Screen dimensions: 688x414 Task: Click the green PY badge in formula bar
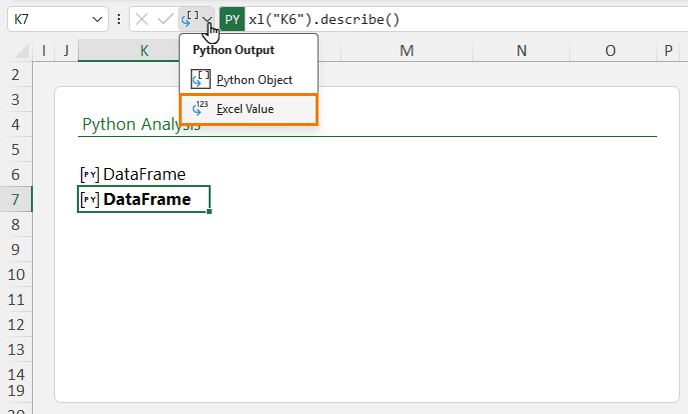point(232,20)
